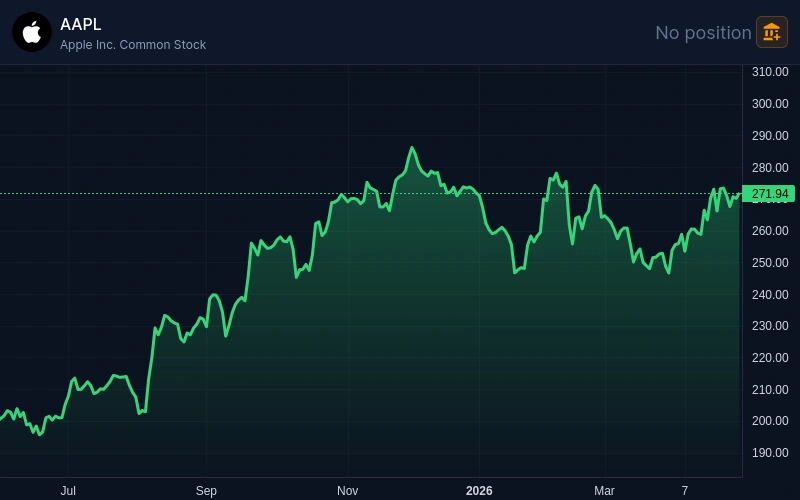800x500 pixels.
Task: Click the 220.00 price axis label
Action: click(770, 358)
